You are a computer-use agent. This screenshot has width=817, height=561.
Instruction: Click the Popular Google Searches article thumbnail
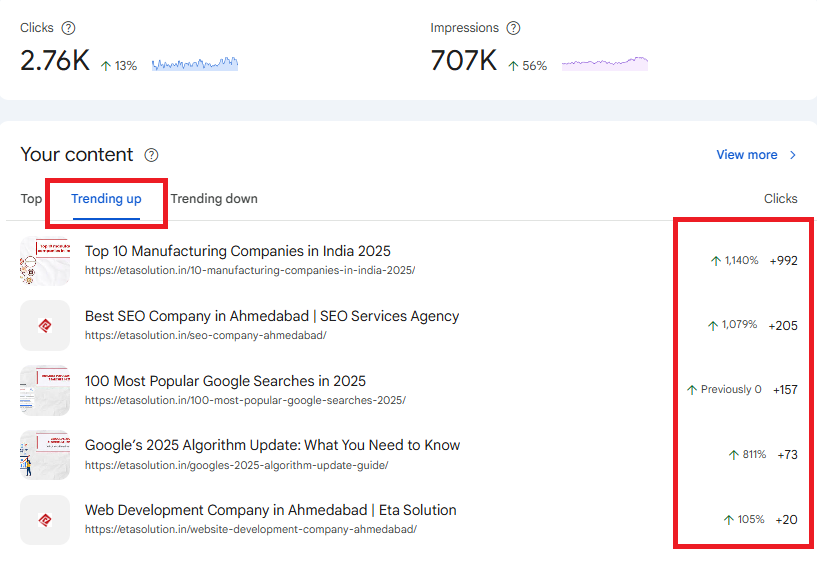[45, 391]
